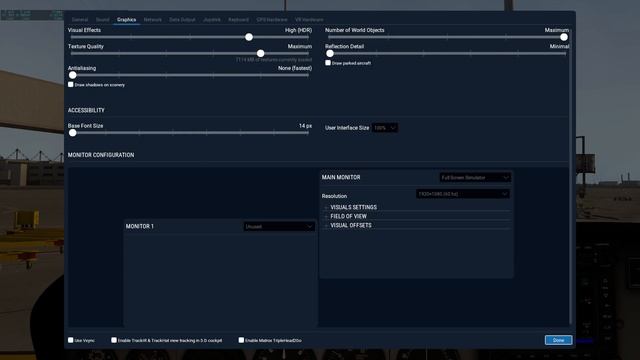Click the Done button
This screenshot has height=360, width=640.
tap(558, 340)
